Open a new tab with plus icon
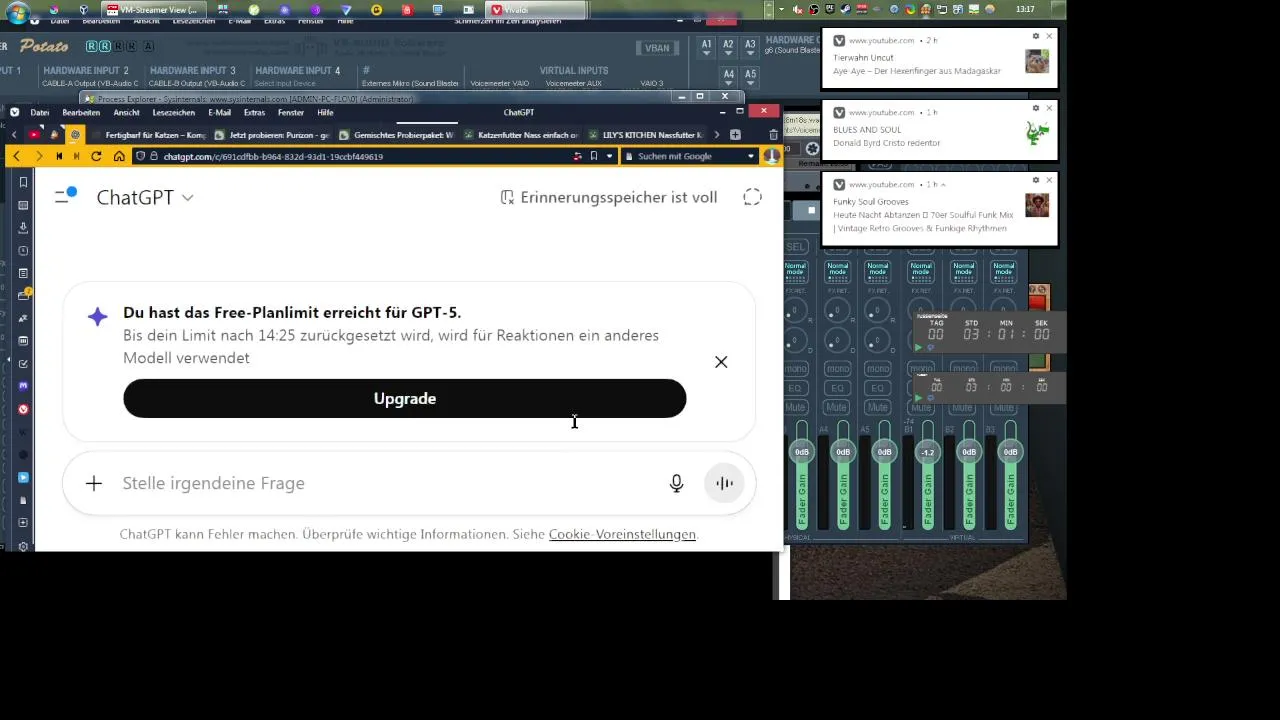The height and width of the screenshot is (720, 1280). 735,134
